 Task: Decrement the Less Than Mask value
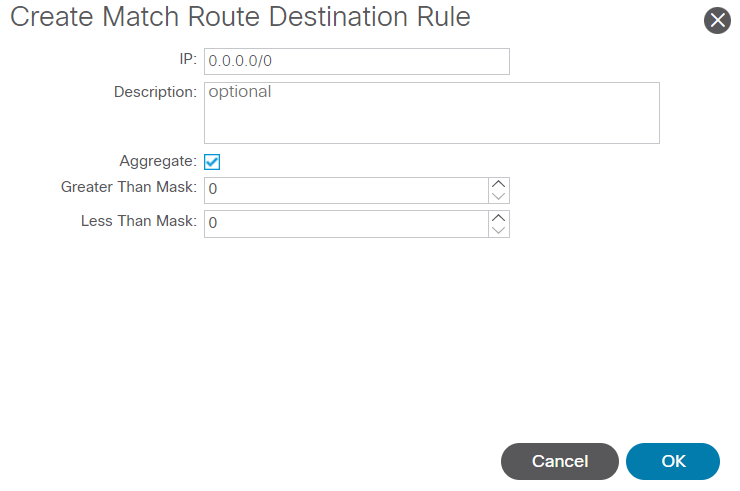coord(500,230)
